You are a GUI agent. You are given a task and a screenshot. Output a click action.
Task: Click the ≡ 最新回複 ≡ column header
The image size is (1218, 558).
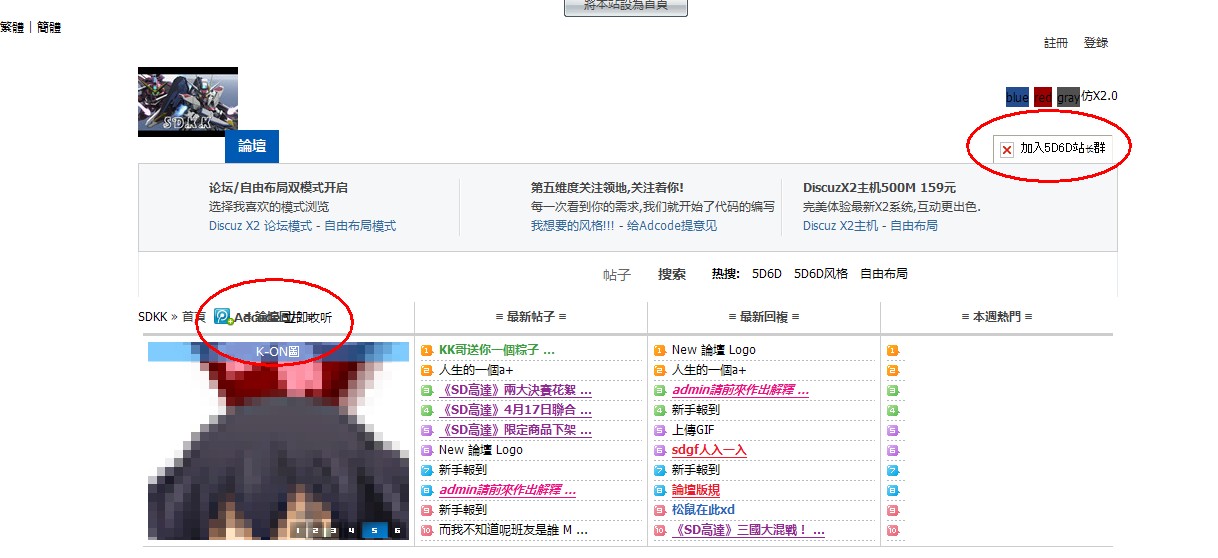coord(764,317)
